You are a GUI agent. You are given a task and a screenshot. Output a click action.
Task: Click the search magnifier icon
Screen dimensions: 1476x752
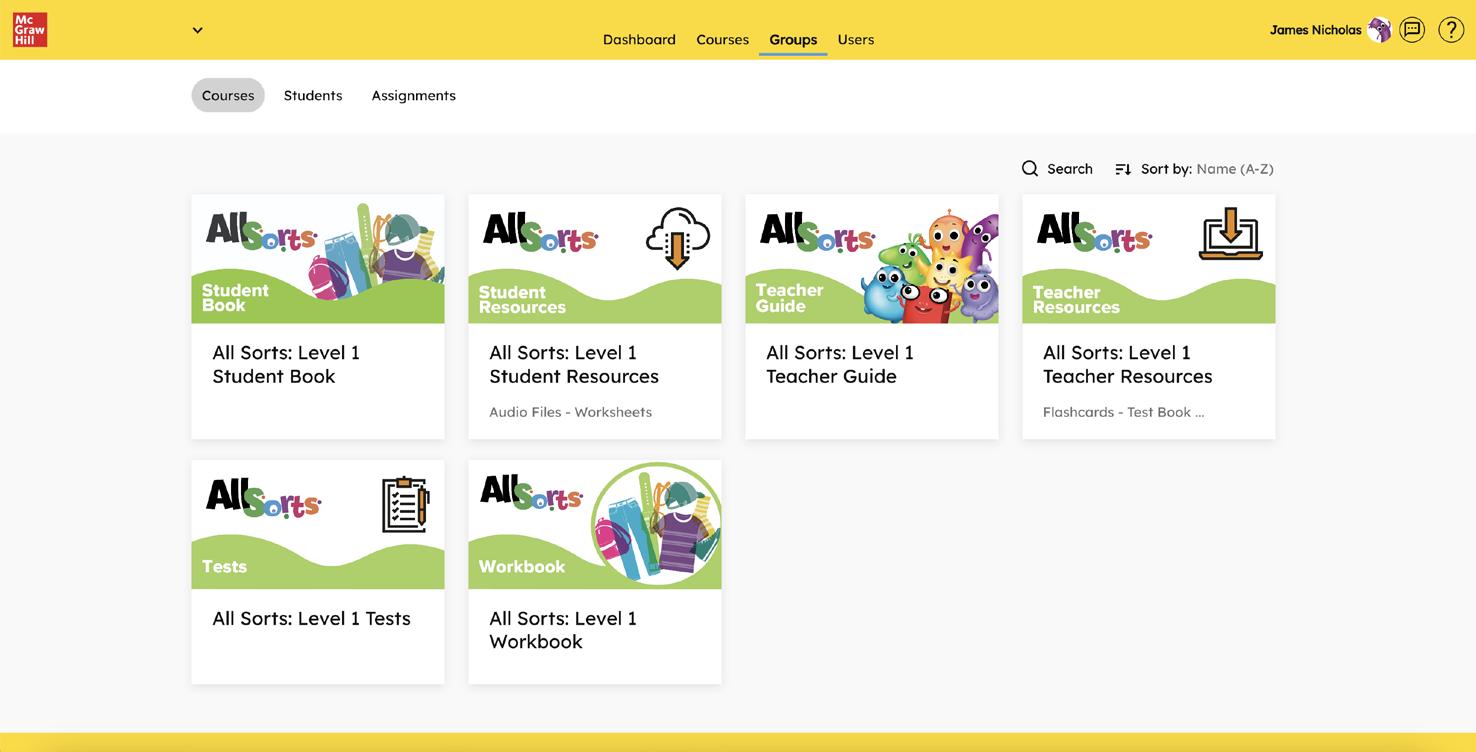click(1030, 169)
